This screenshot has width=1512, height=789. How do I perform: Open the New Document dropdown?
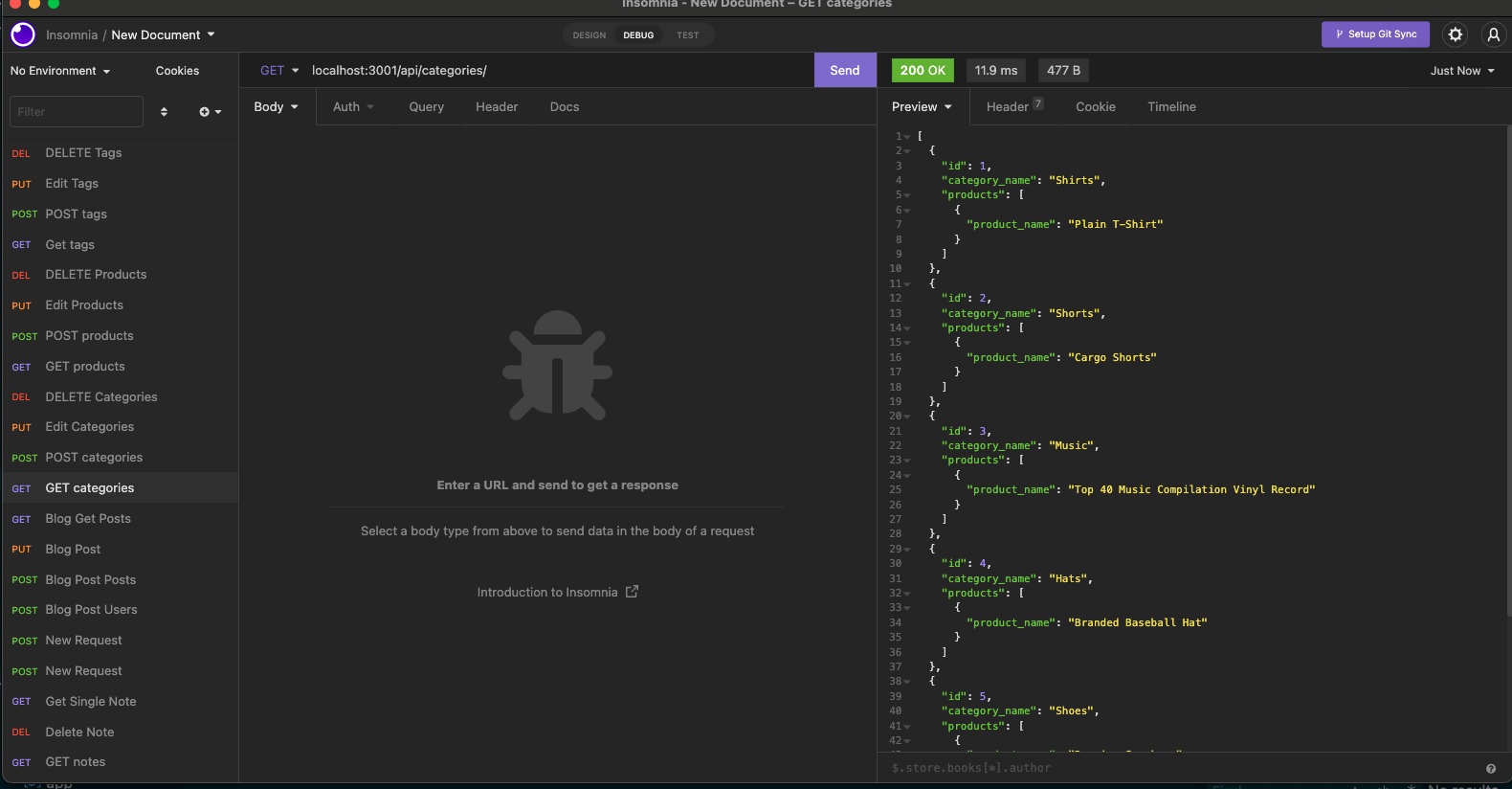(x=163, y=35)
